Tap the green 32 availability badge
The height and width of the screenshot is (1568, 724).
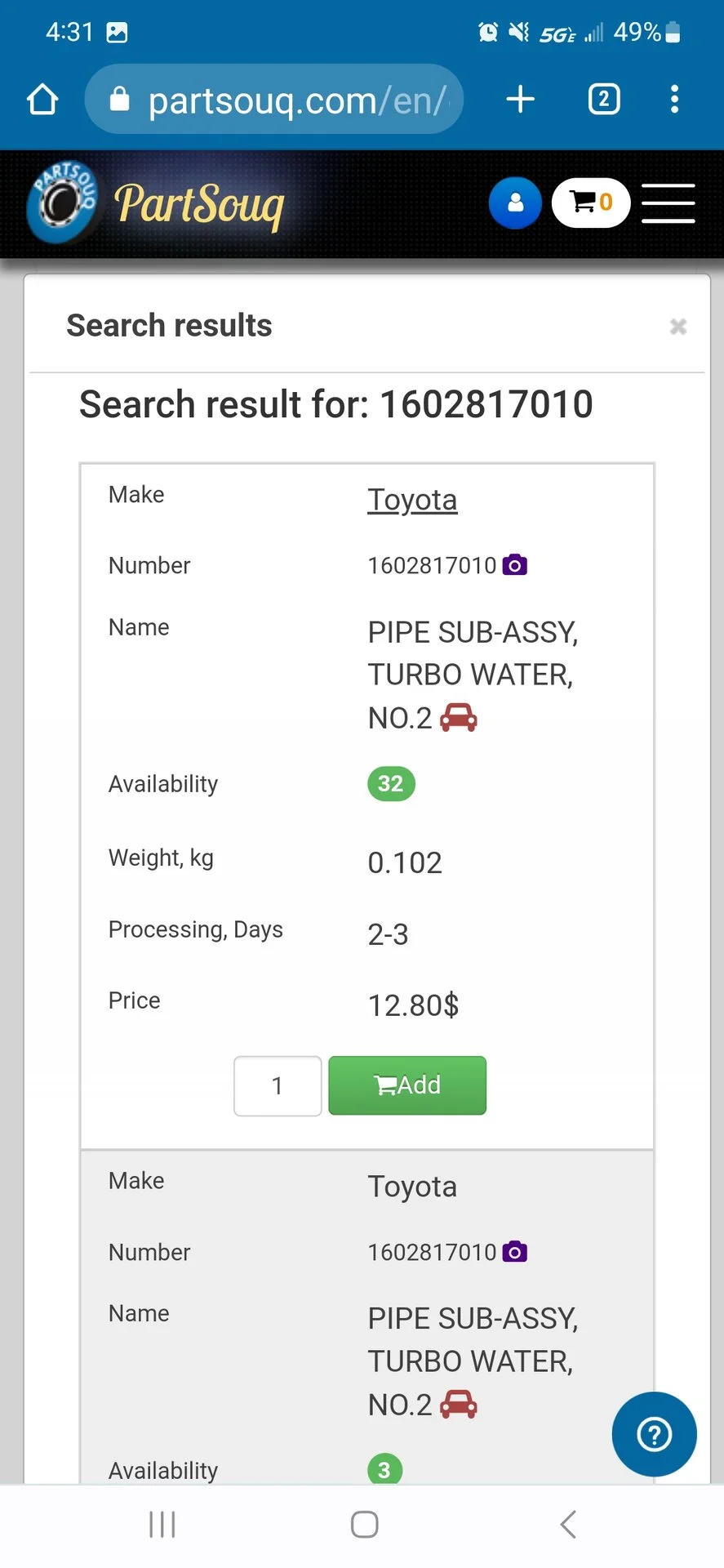[x=391, y=784]
